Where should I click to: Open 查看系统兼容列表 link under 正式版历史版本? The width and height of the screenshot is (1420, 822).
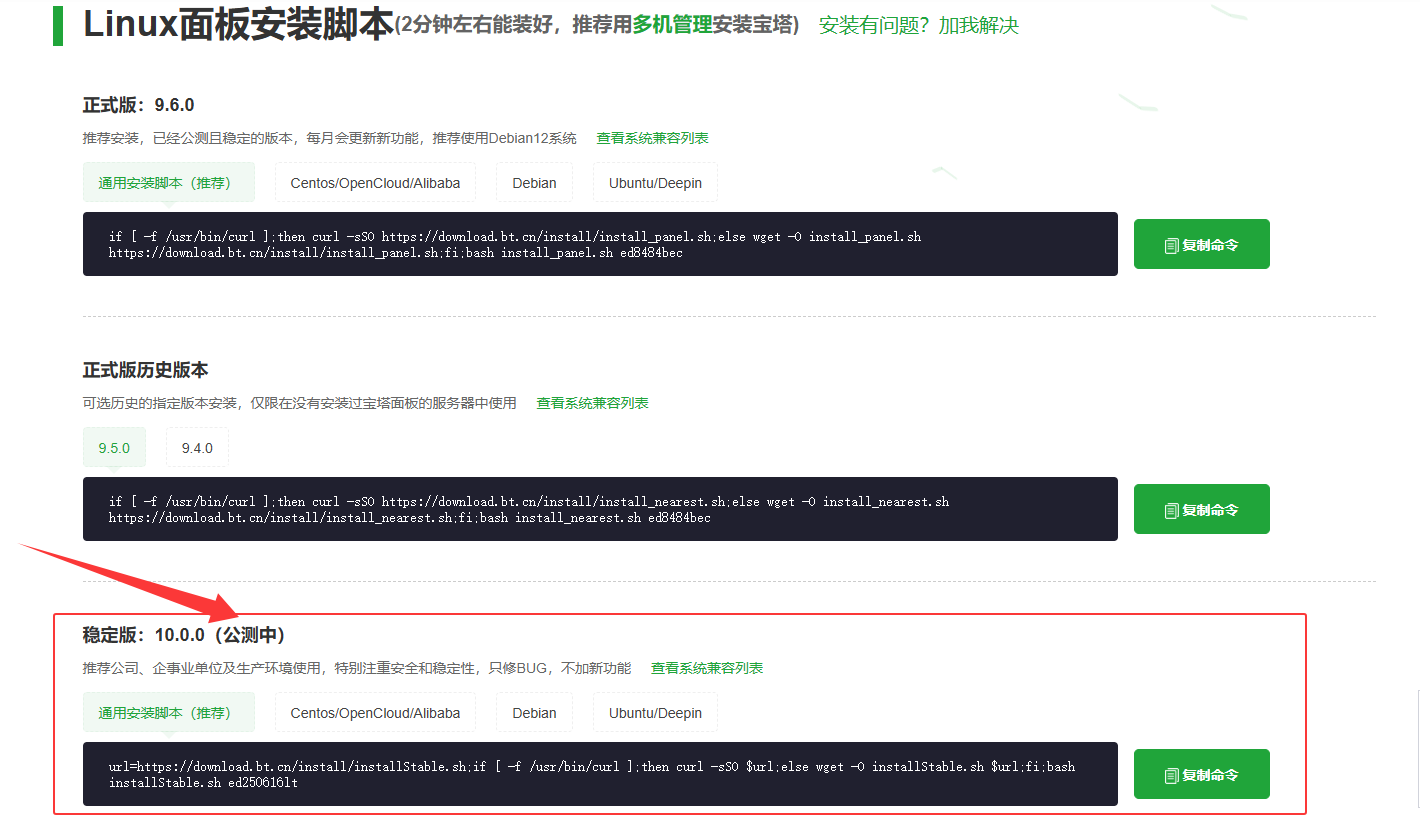[x=592, y=403]
